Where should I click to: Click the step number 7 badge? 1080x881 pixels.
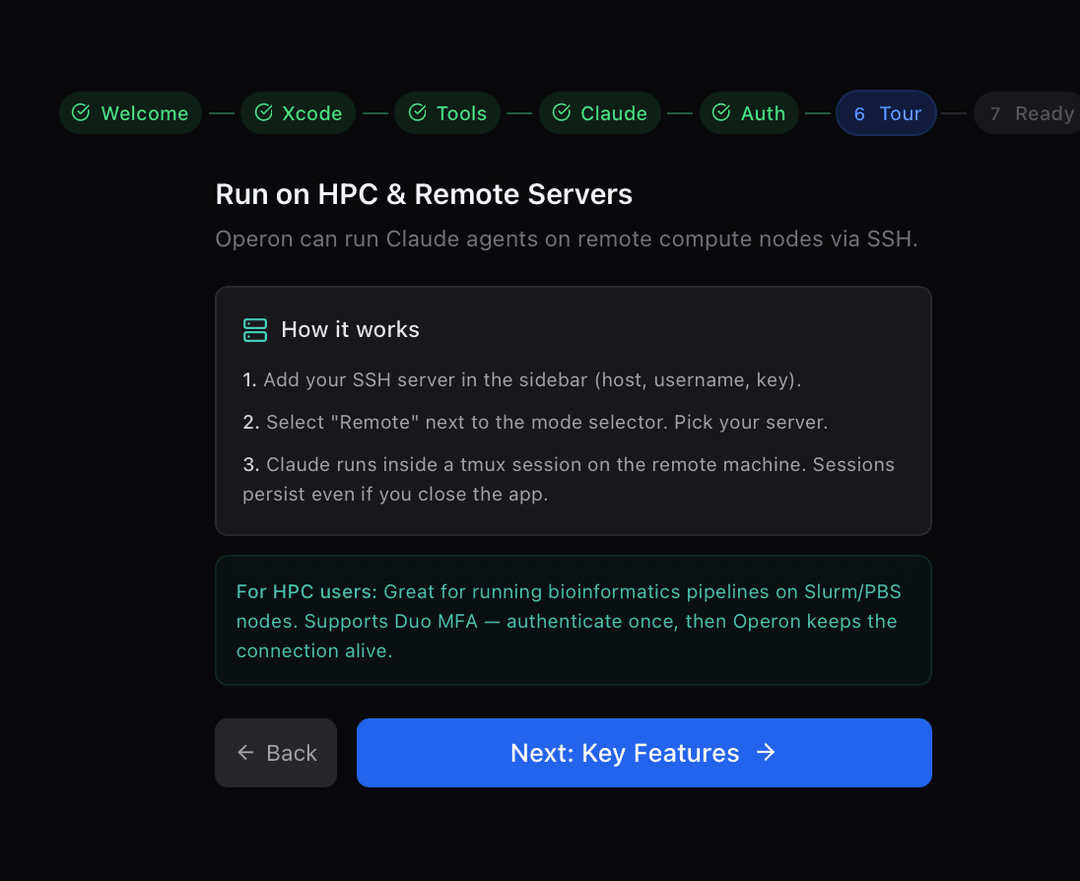coord(995,114)
